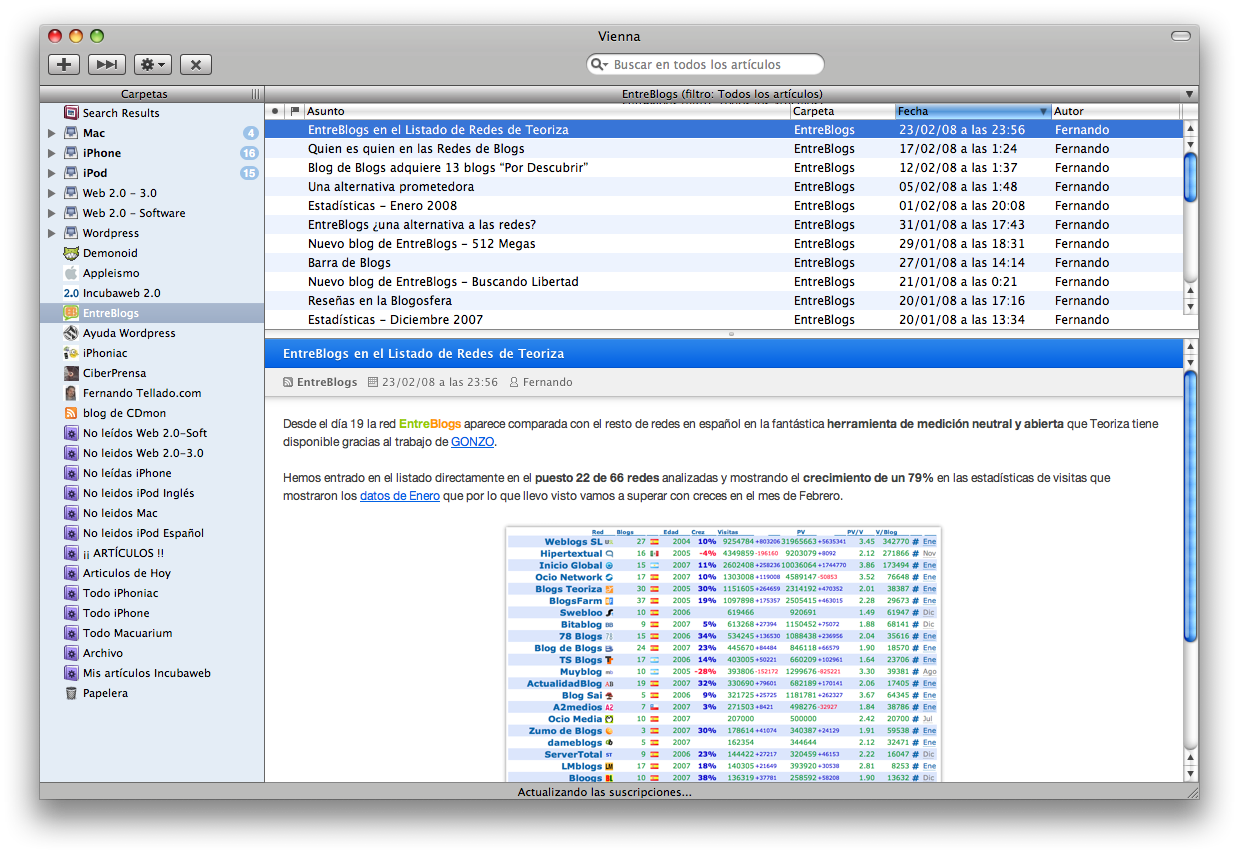Toggle toolbar visibility with the pill button
This screenshot has width=1239, height=854.
(1181, 36)
